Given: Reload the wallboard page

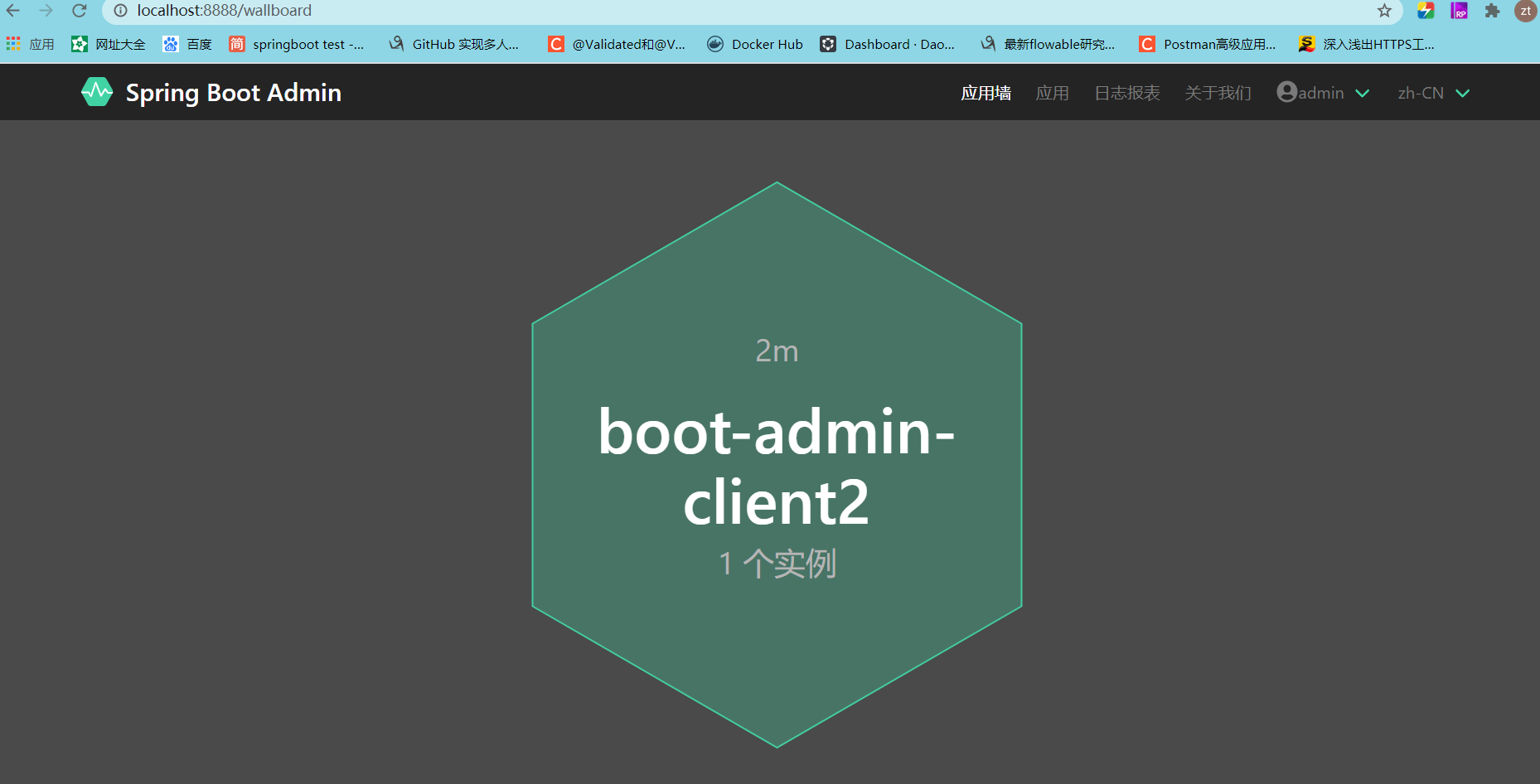Looking at the screenshot, I should [79, 11].
